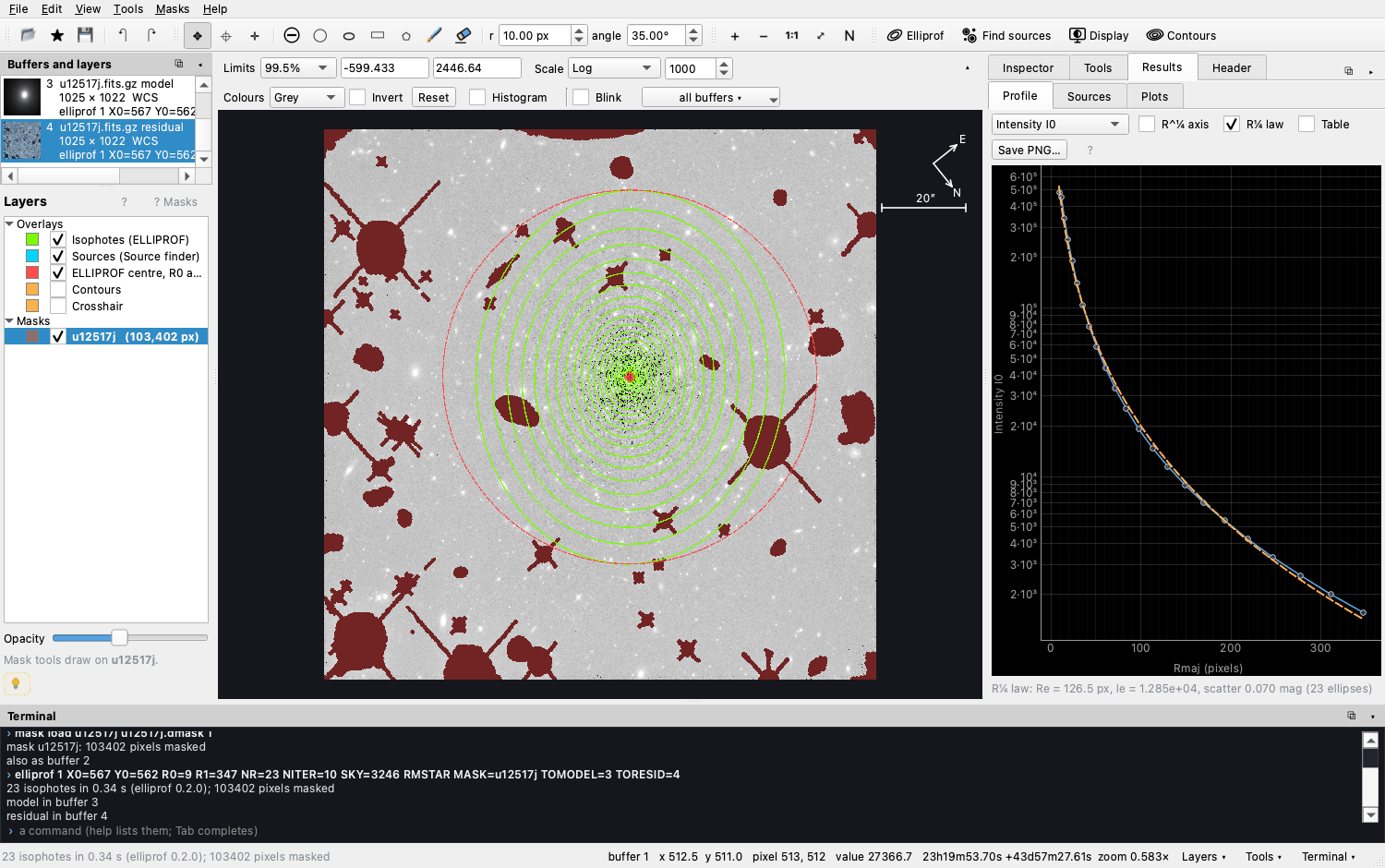Click the open file folder icon
This screenshot has width=1385, height=868.
click(x=28, y=35)
